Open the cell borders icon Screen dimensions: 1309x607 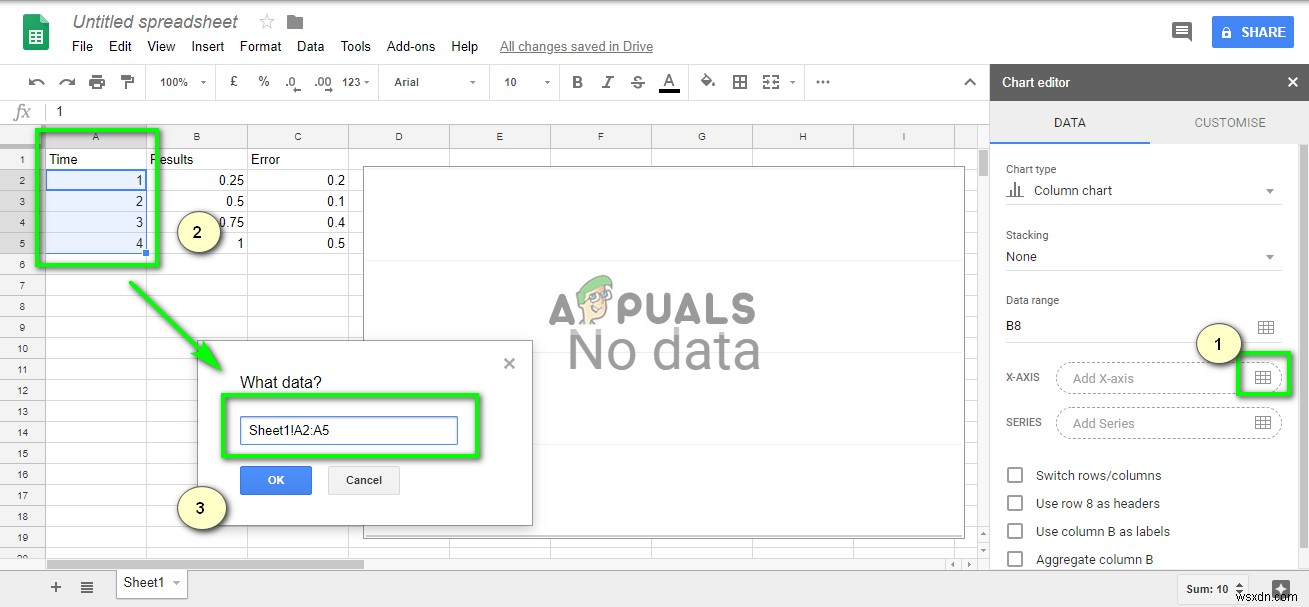[740, 82]
